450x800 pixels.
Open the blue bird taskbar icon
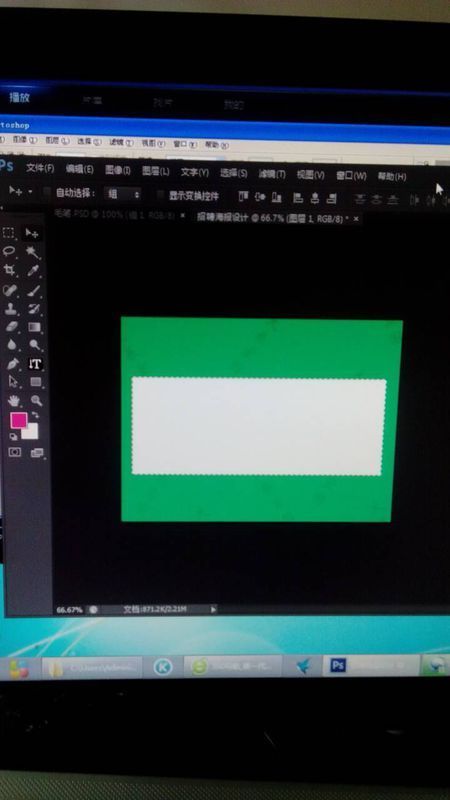coord(304,666)
